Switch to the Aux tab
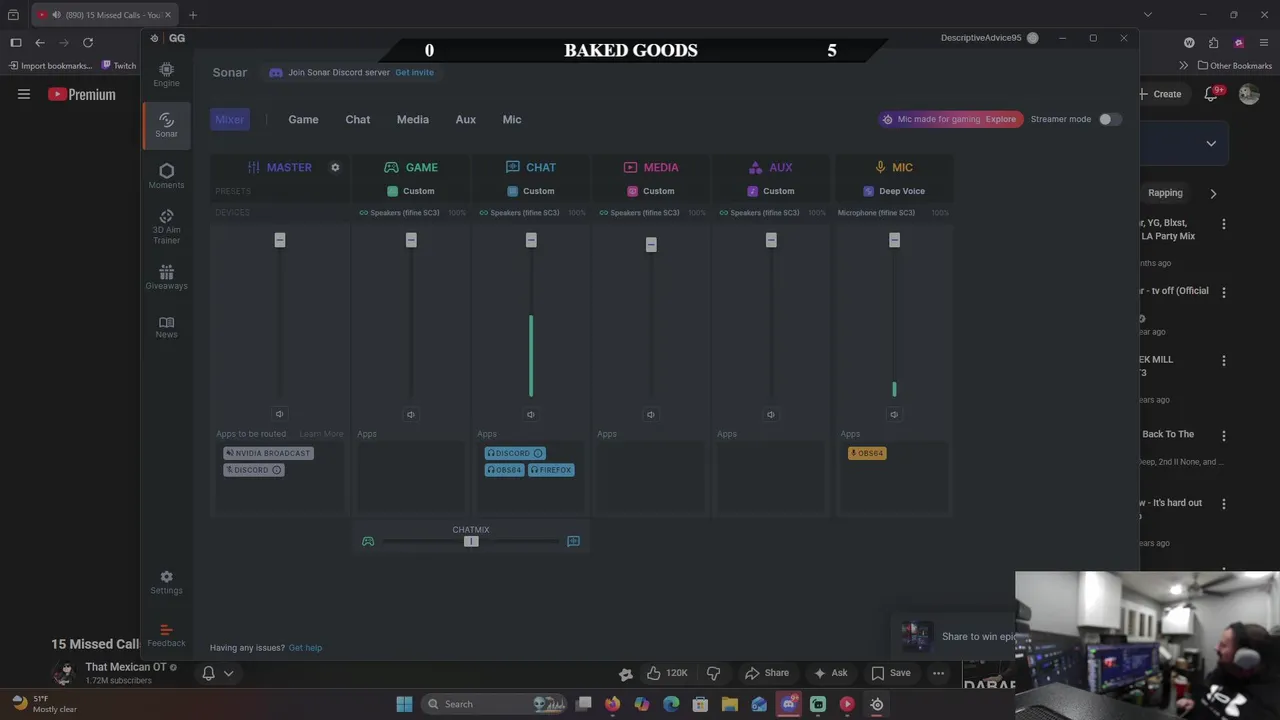The height and width of the screenshot is (720, 1280). coord(465,119)
